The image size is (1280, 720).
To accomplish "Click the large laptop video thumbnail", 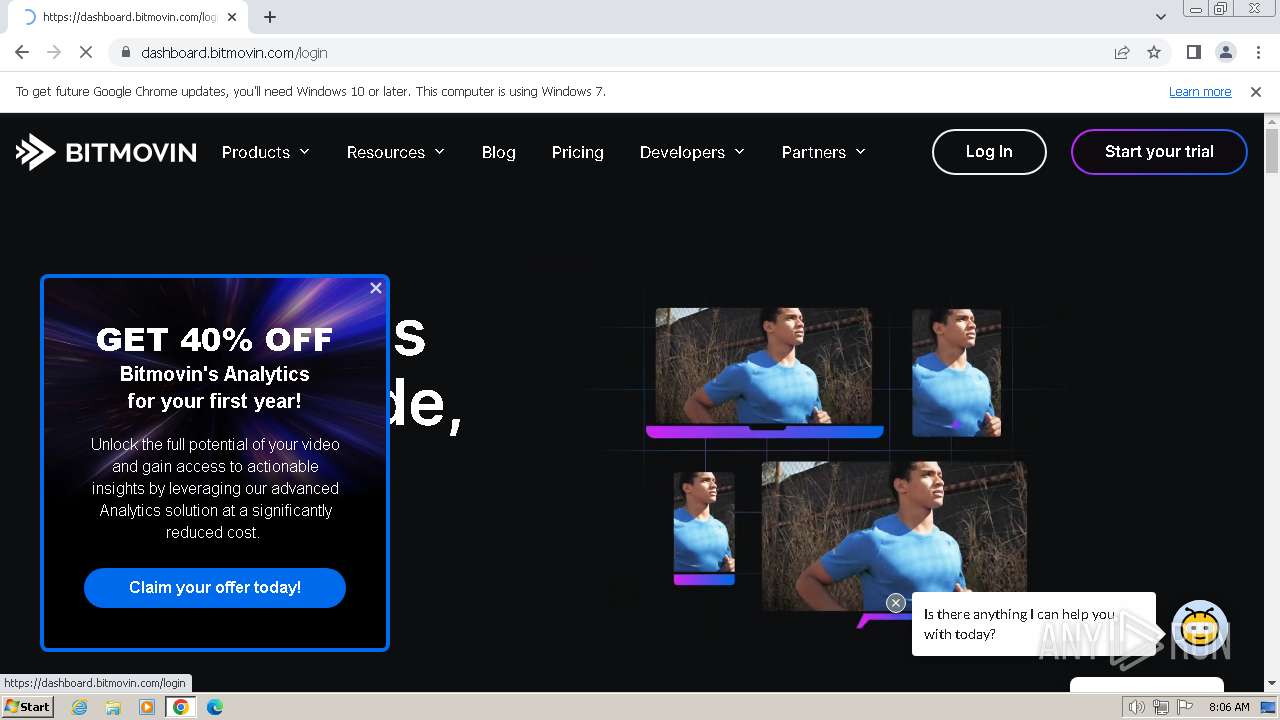I will pyautogui.click(x=765, y=372).
